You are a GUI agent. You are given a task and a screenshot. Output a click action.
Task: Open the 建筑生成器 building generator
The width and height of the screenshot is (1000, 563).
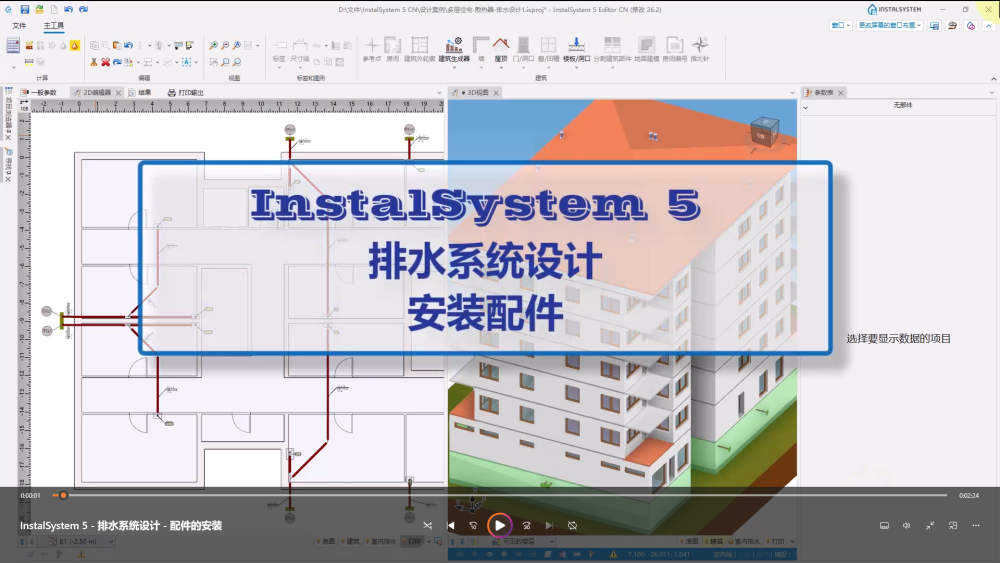click(454, 50)
